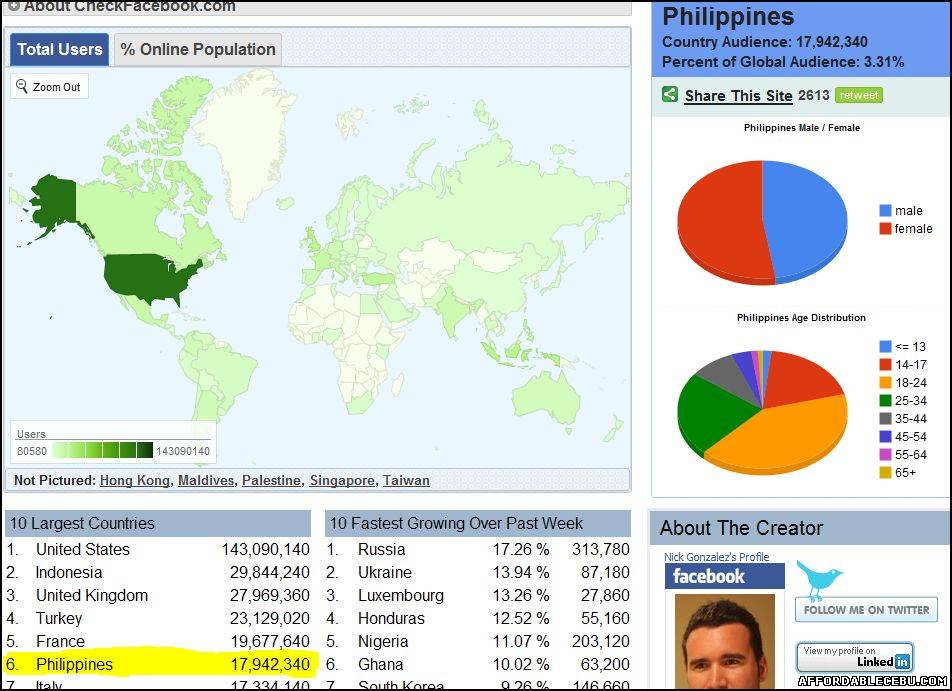Click the Users color scale legend bar
The width and height of the screenshot is (952, 691).
click(x=103, y=451)
